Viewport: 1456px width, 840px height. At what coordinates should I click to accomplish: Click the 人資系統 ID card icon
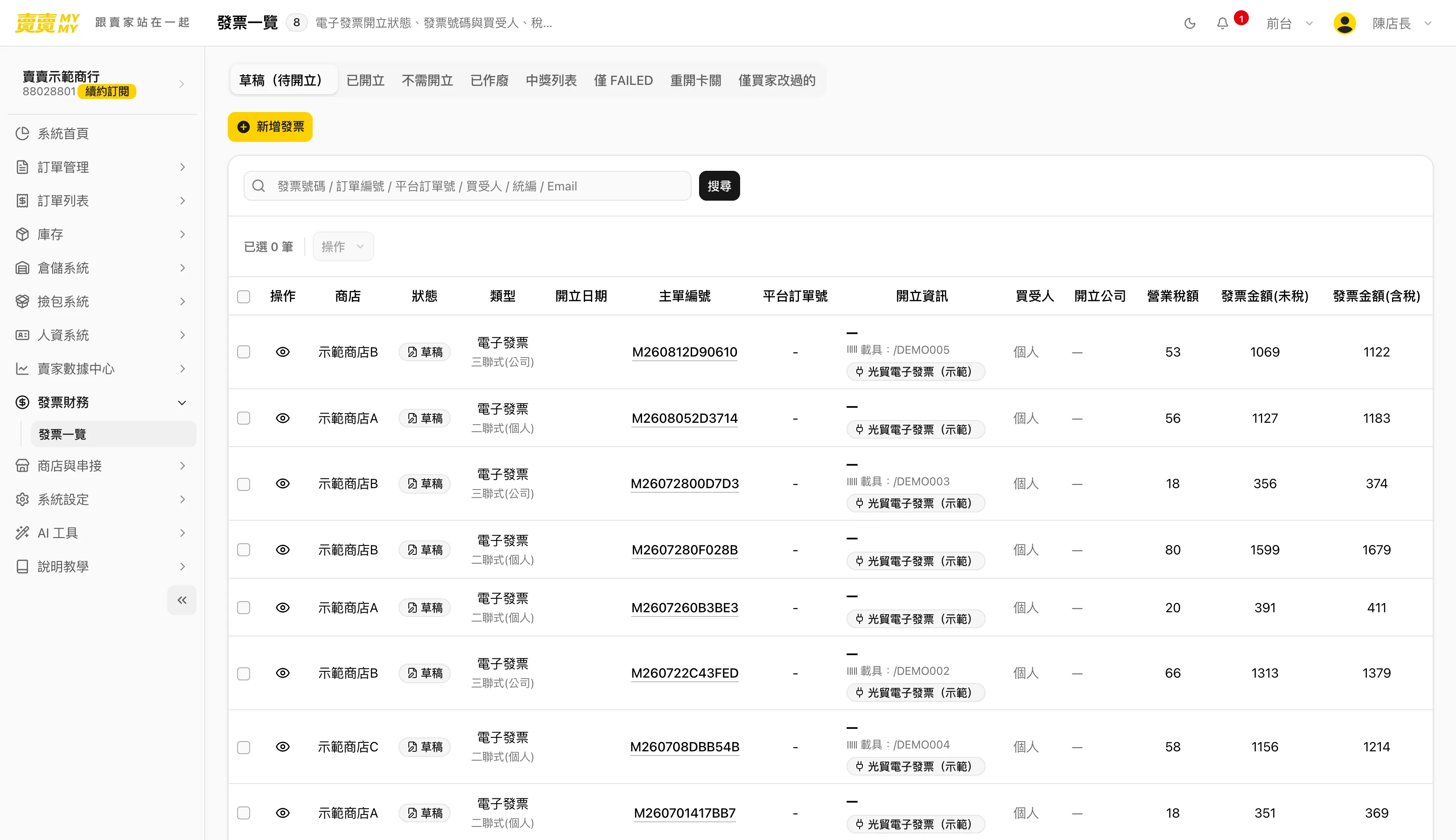22,335
